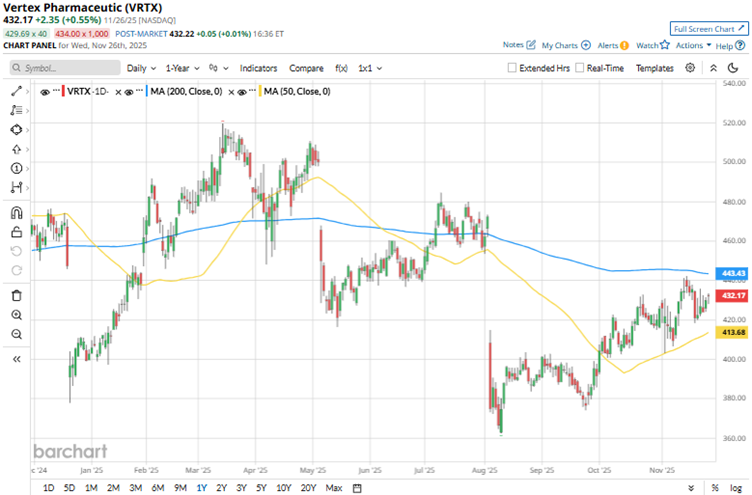The width and height of the screenshot is (752, 495).
Task: Click the zoom out magnifier icon
Action: tap(17, 334)
